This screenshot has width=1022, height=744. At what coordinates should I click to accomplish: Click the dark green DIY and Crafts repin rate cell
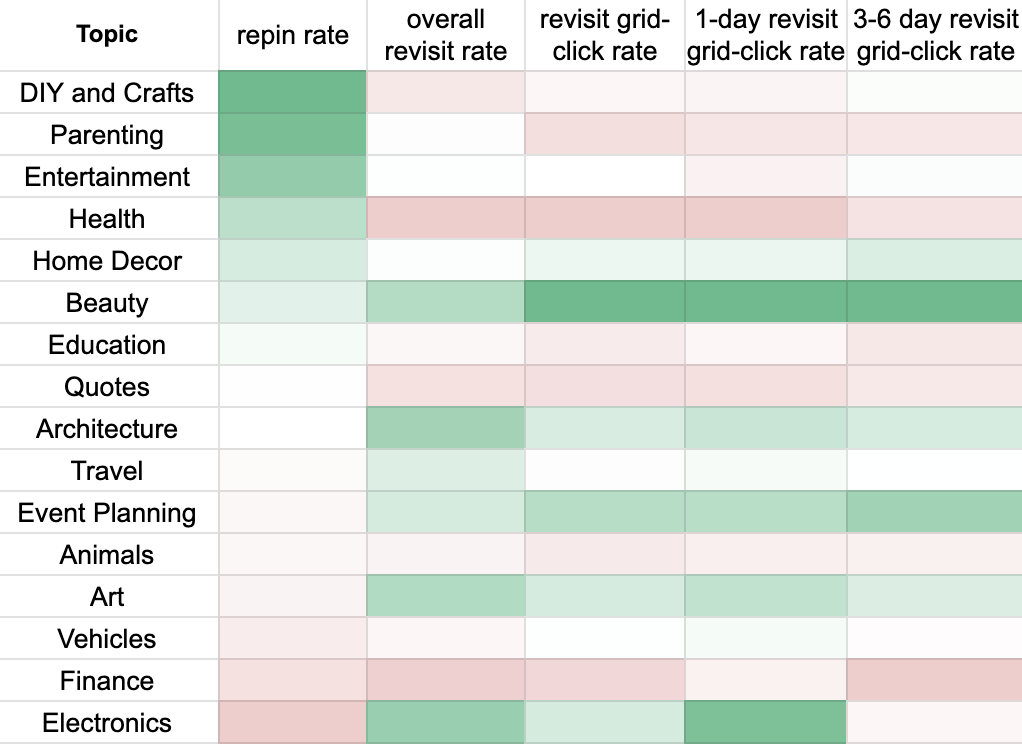[x=292, y=93]
